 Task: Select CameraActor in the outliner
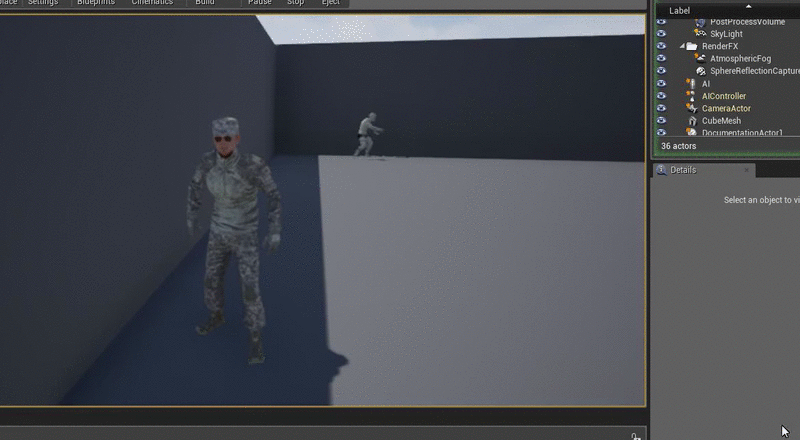point(726,108)
